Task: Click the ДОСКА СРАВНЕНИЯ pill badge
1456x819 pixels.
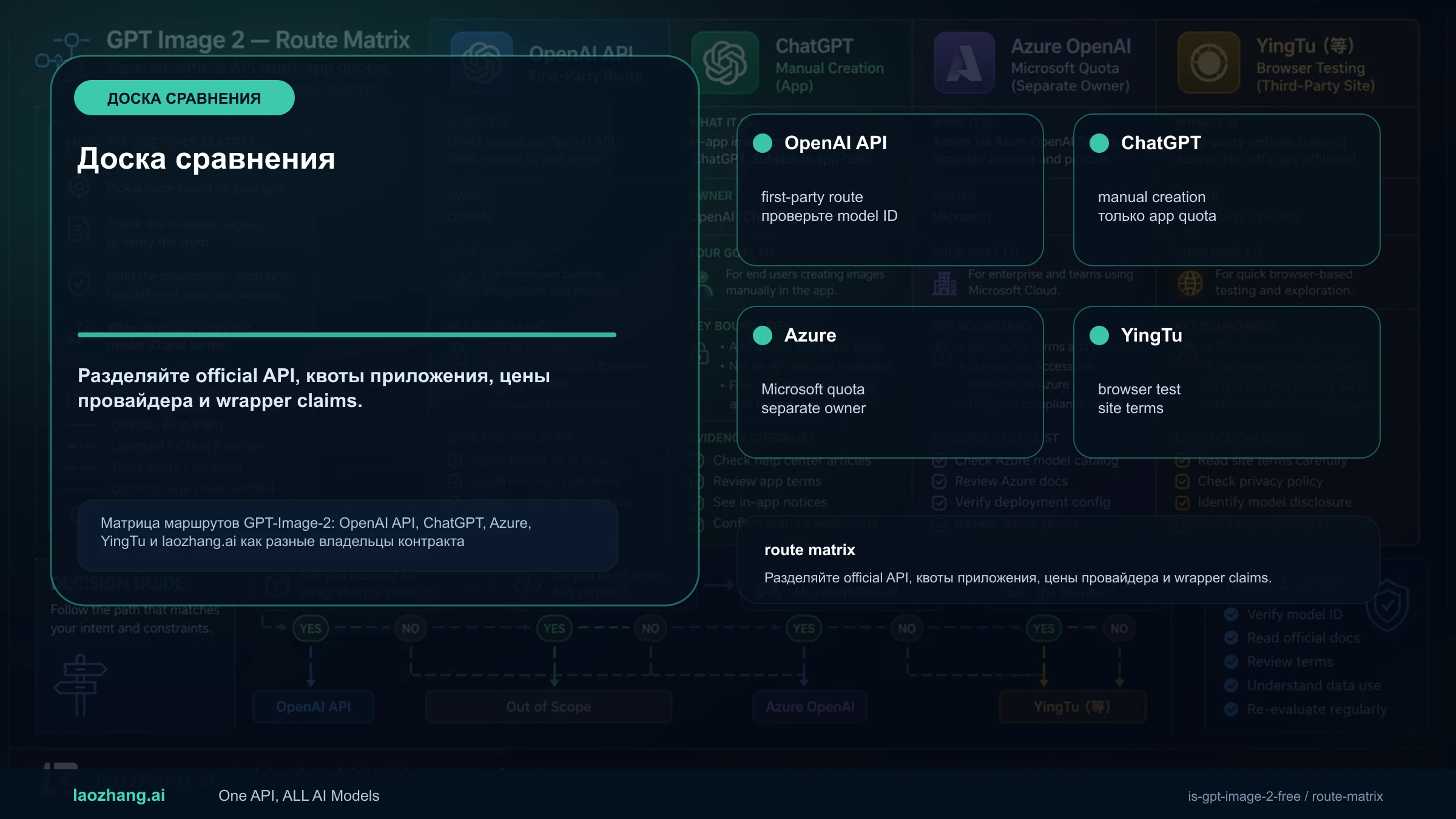Action: [184, 98]
